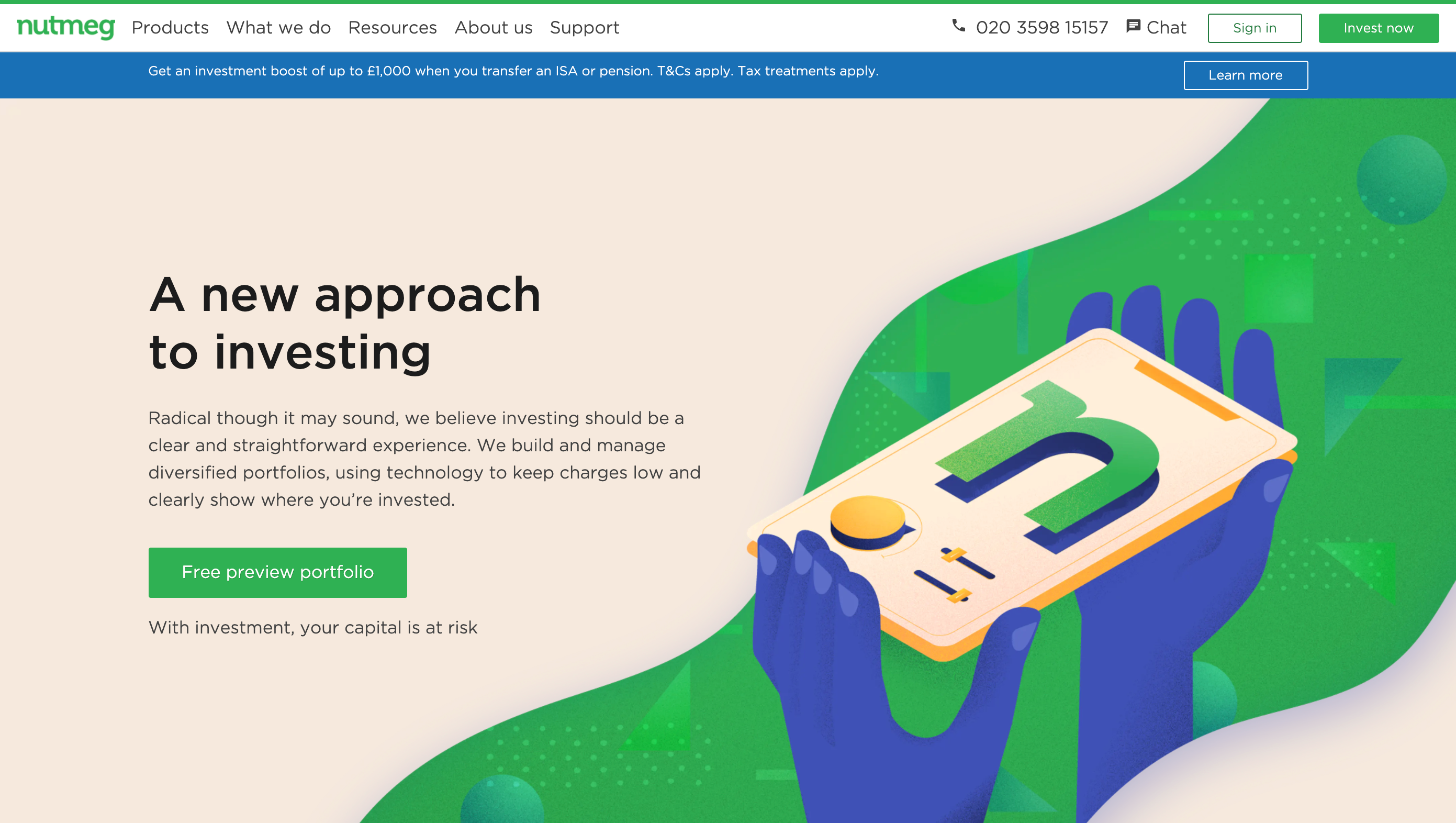
Task: Open the Products menu
Action: click(170, 27)
